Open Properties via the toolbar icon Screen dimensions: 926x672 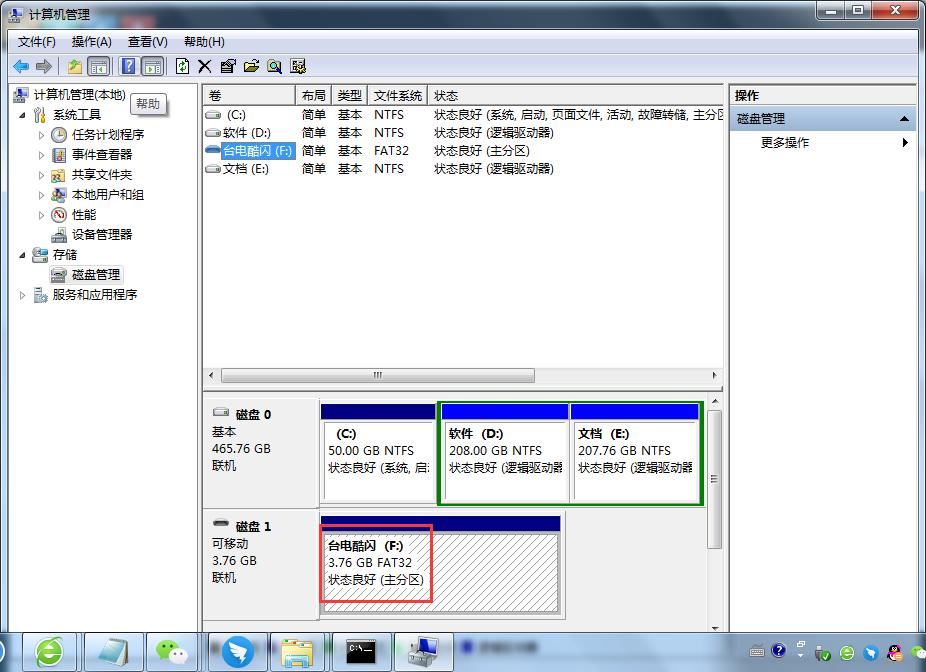point(227,66)
